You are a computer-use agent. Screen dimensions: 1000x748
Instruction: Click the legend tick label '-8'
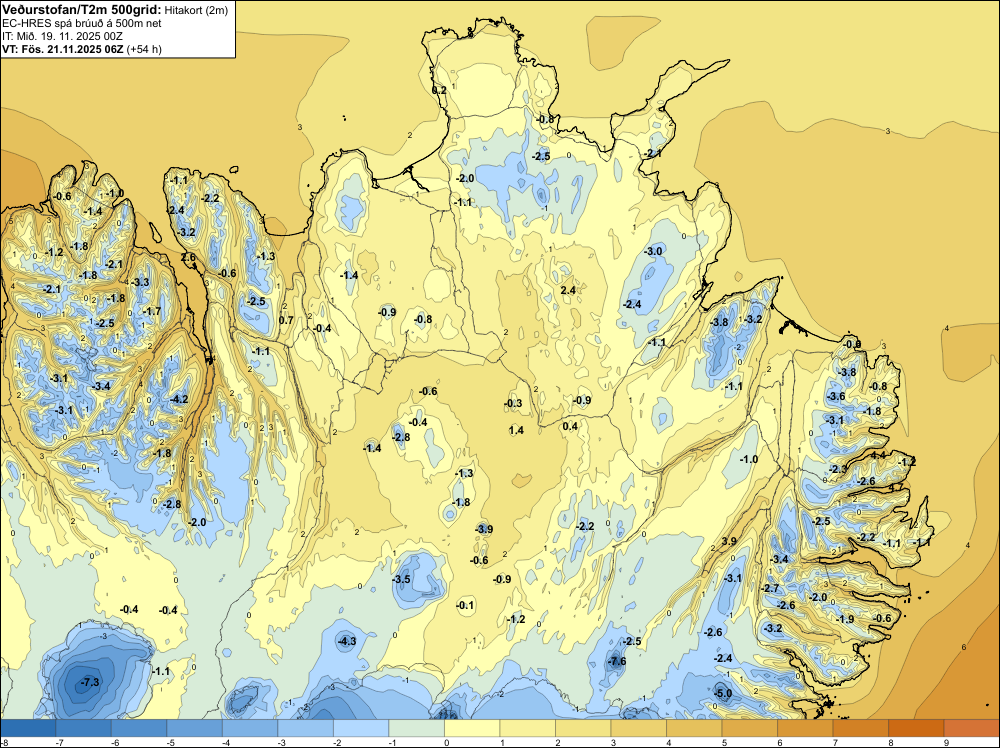[3, 742]
